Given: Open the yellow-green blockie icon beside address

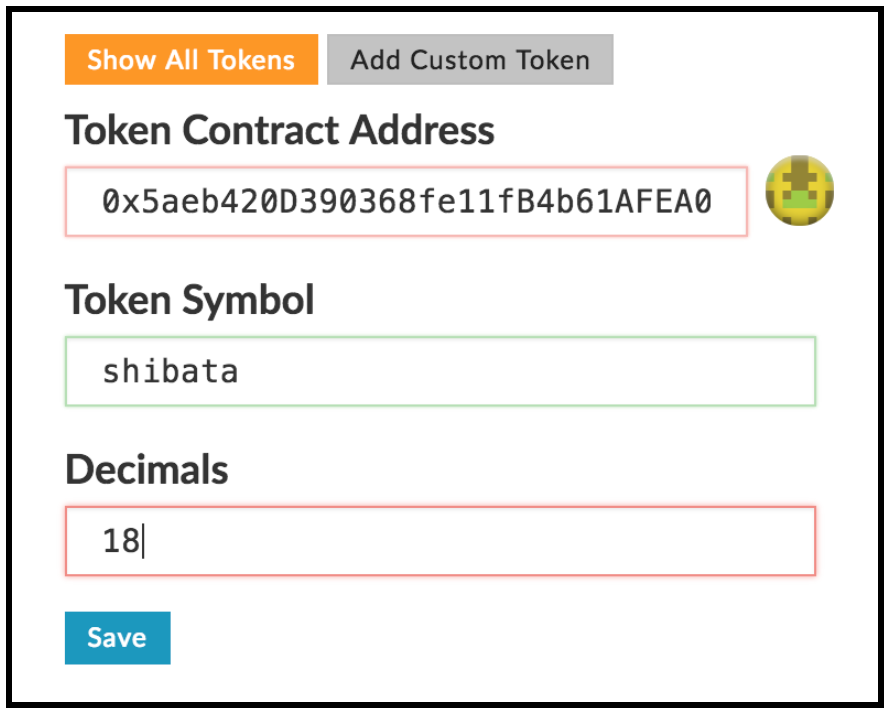Looking at the screenshot, I should (x=800, y=190).
